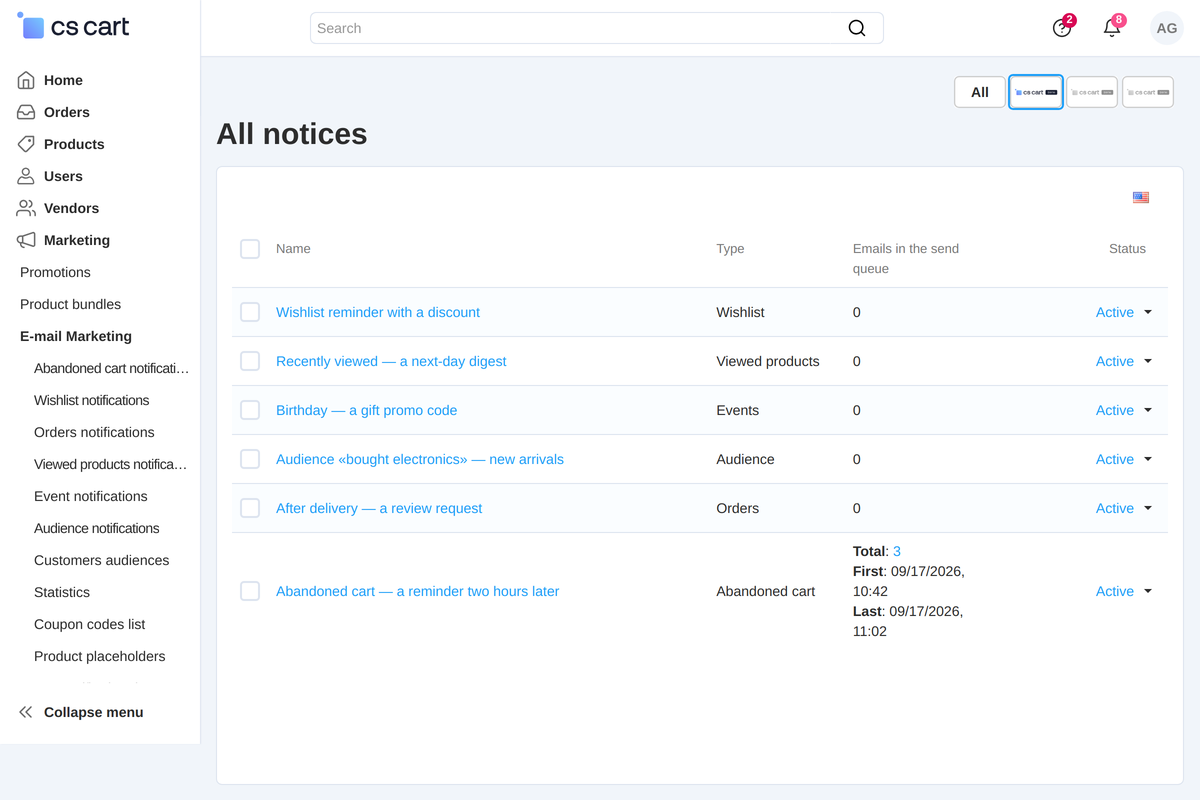Open Wishlist reminder with a discount notice

coord(378,312)
